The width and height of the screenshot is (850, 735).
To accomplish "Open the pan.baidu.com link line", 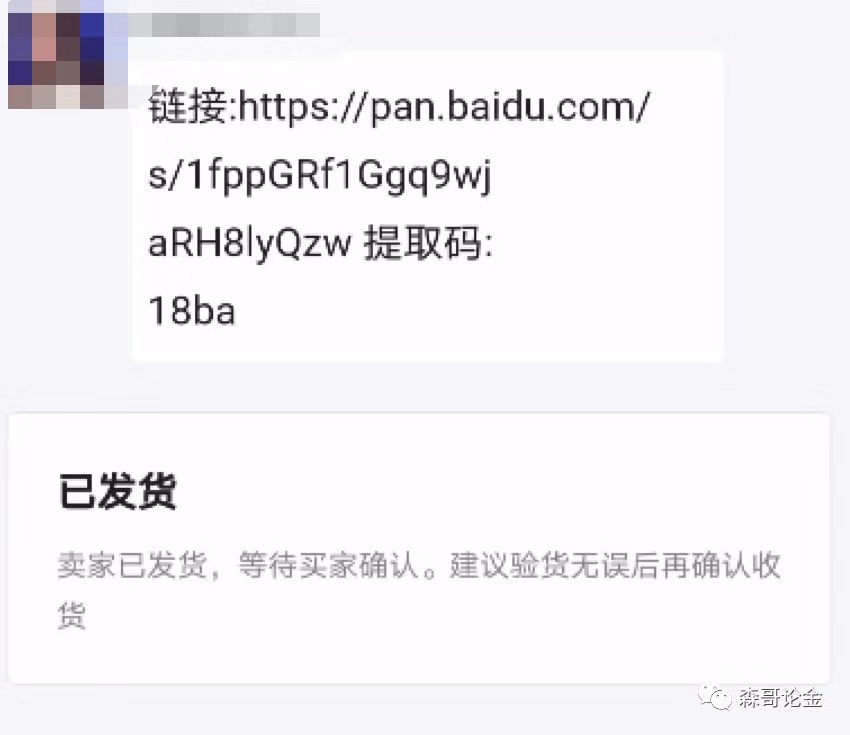I will point(399,106).
